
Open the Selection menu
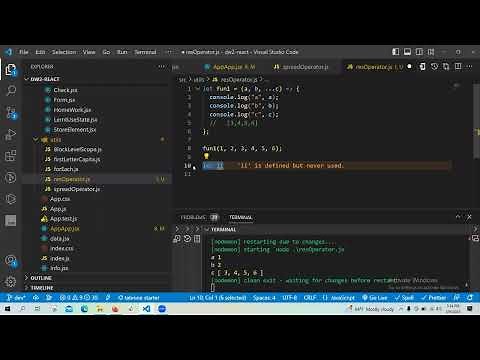click(x=64, y=52)
